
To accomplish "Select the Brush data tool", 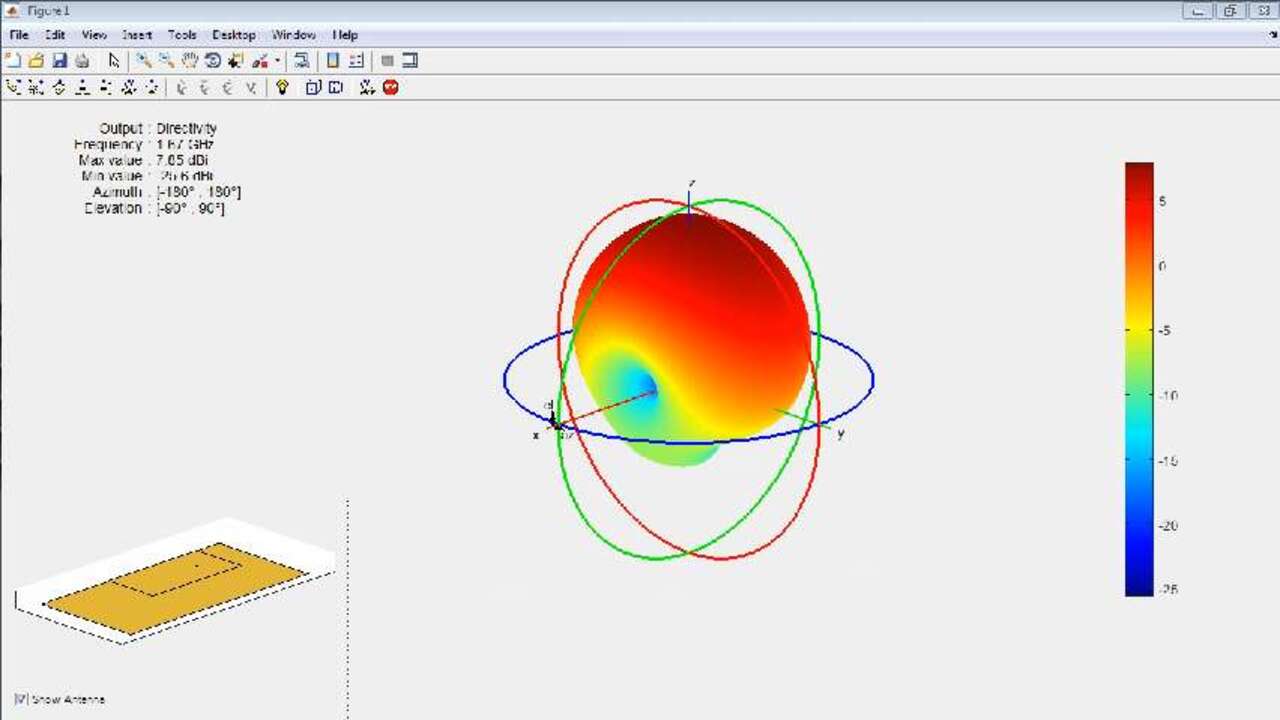I will point(259,61).
